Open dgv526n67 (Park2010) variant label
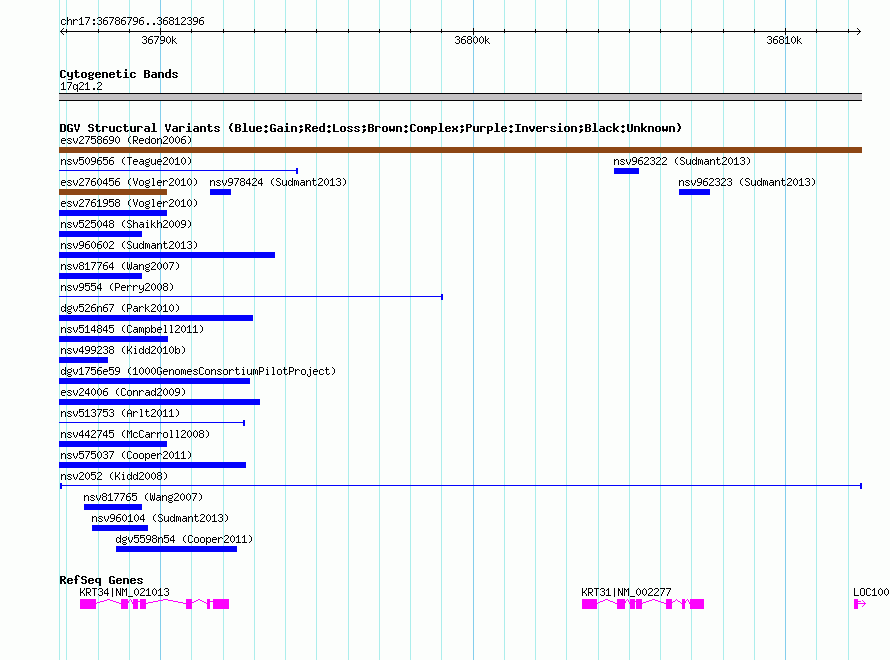Image resolution: width=890 pixels, height=660 pixels. 120,308
